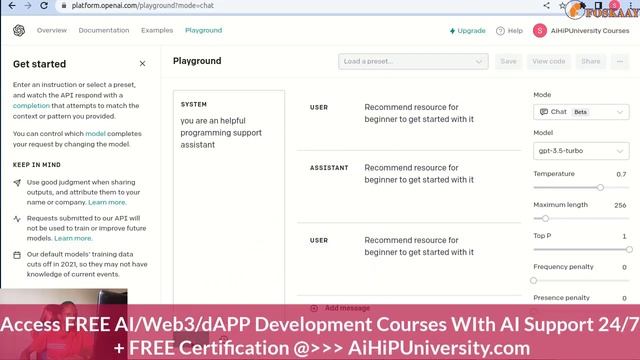Screen dimensions: 640x360
Task: Open the Help menu
Action: tap(509, 31)
